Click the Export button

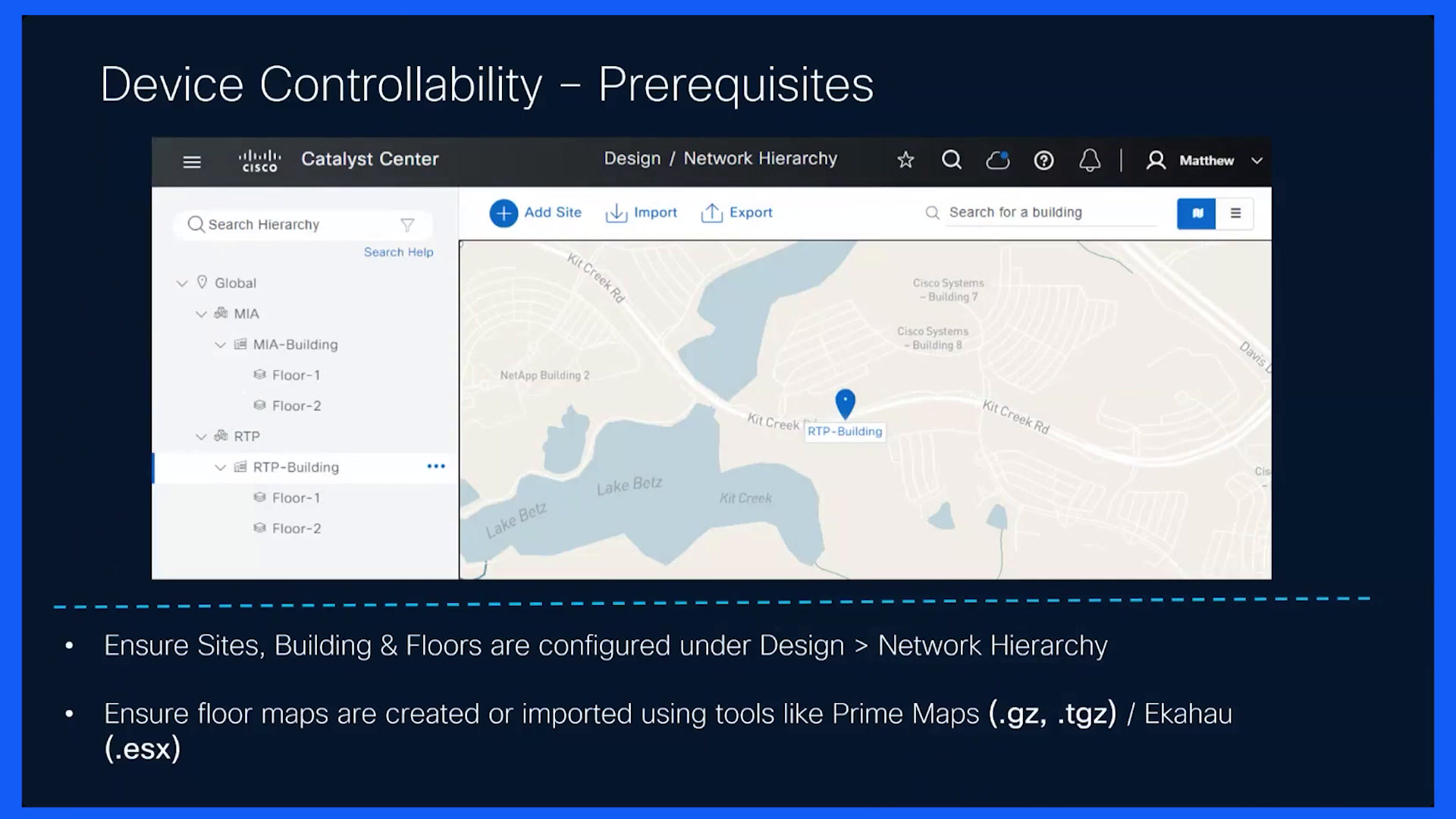coord(736,213)
